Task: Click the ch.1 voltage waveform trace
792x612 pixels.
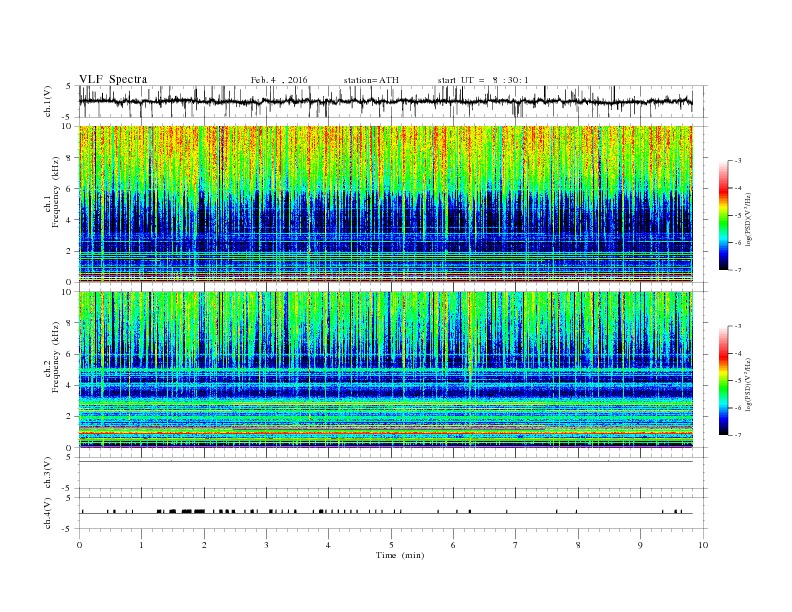Action: 386,101
